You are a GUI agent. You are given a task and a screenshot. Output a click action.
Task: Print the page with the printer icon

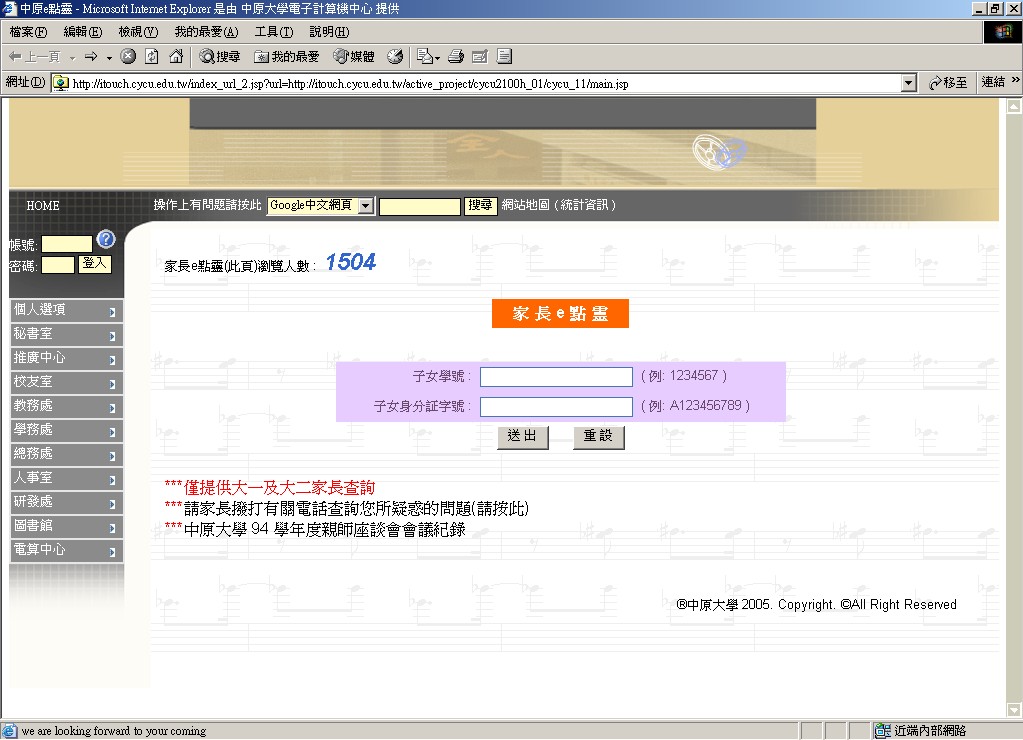pos(456,57)
